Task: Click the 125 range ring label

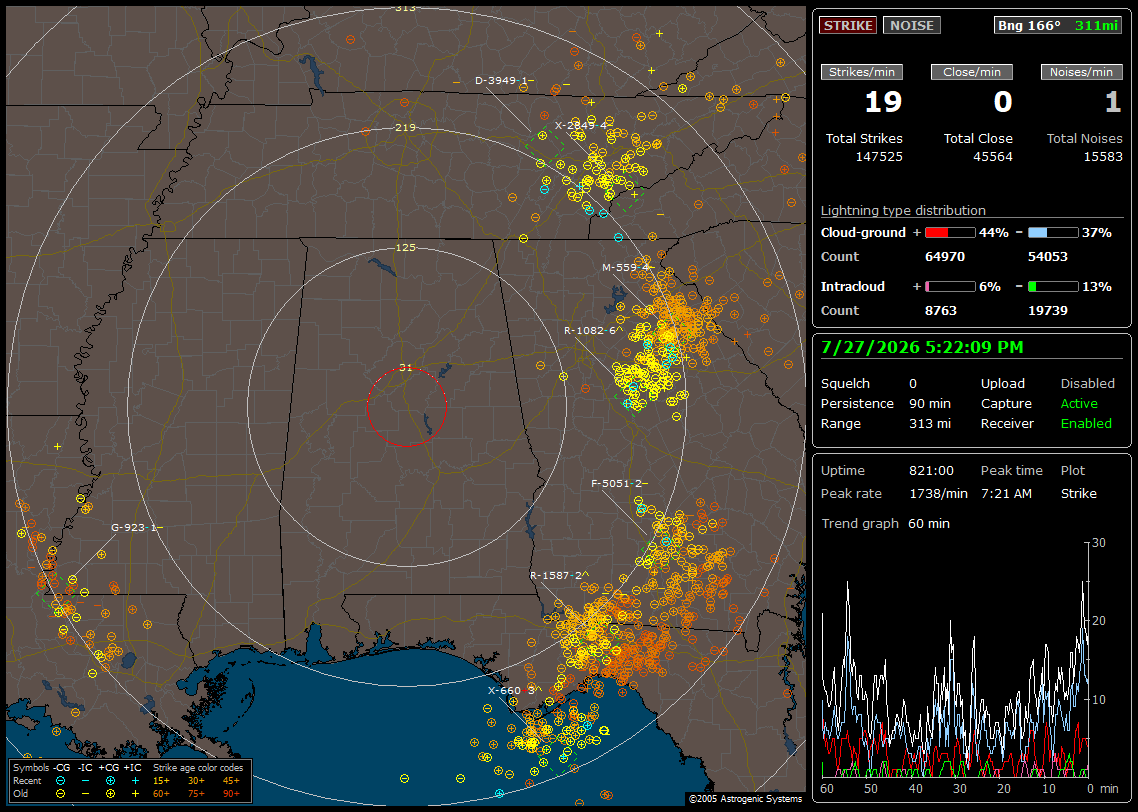Action: 406,247
